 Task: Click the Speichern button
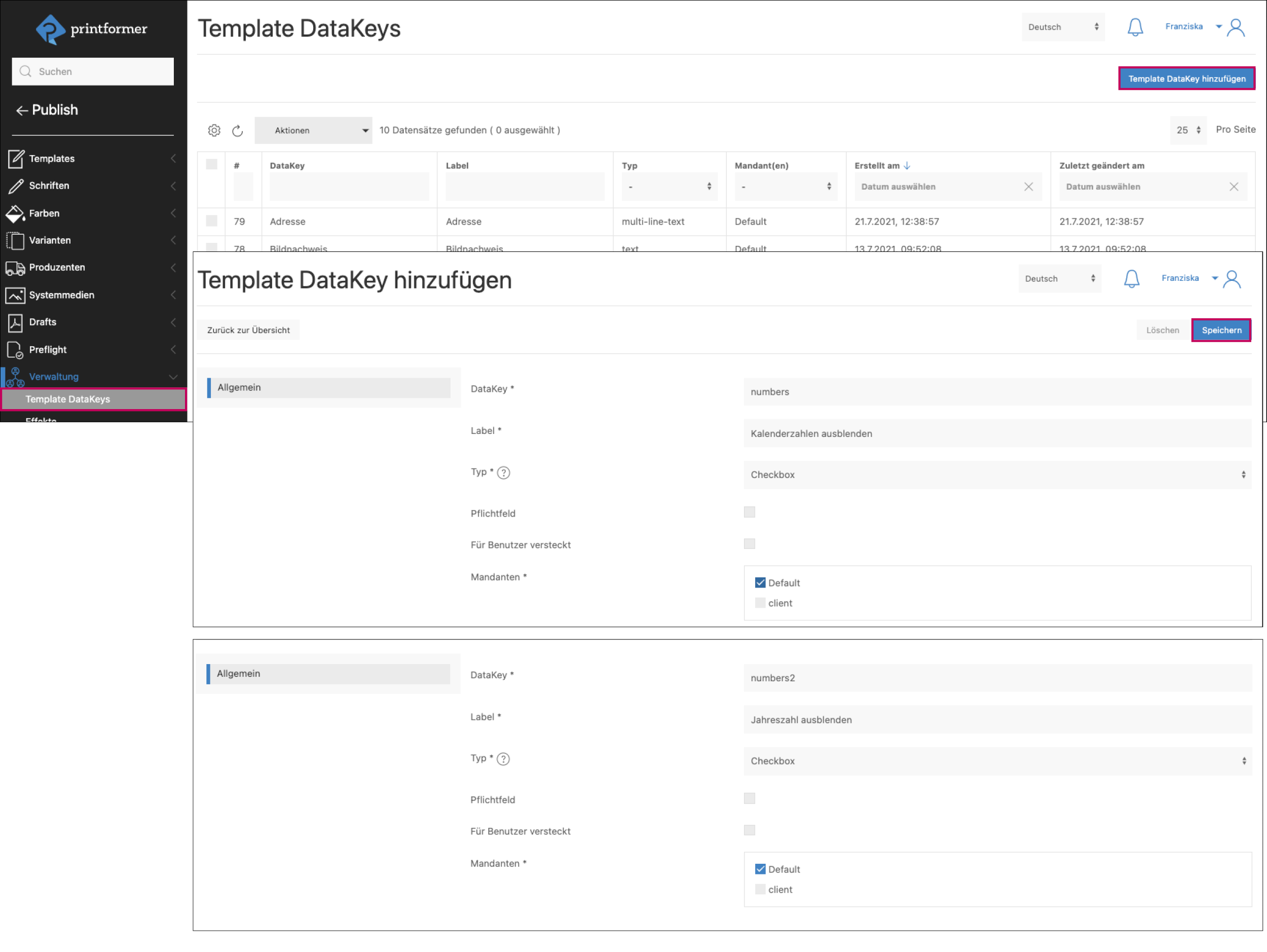coord(1220,331)
